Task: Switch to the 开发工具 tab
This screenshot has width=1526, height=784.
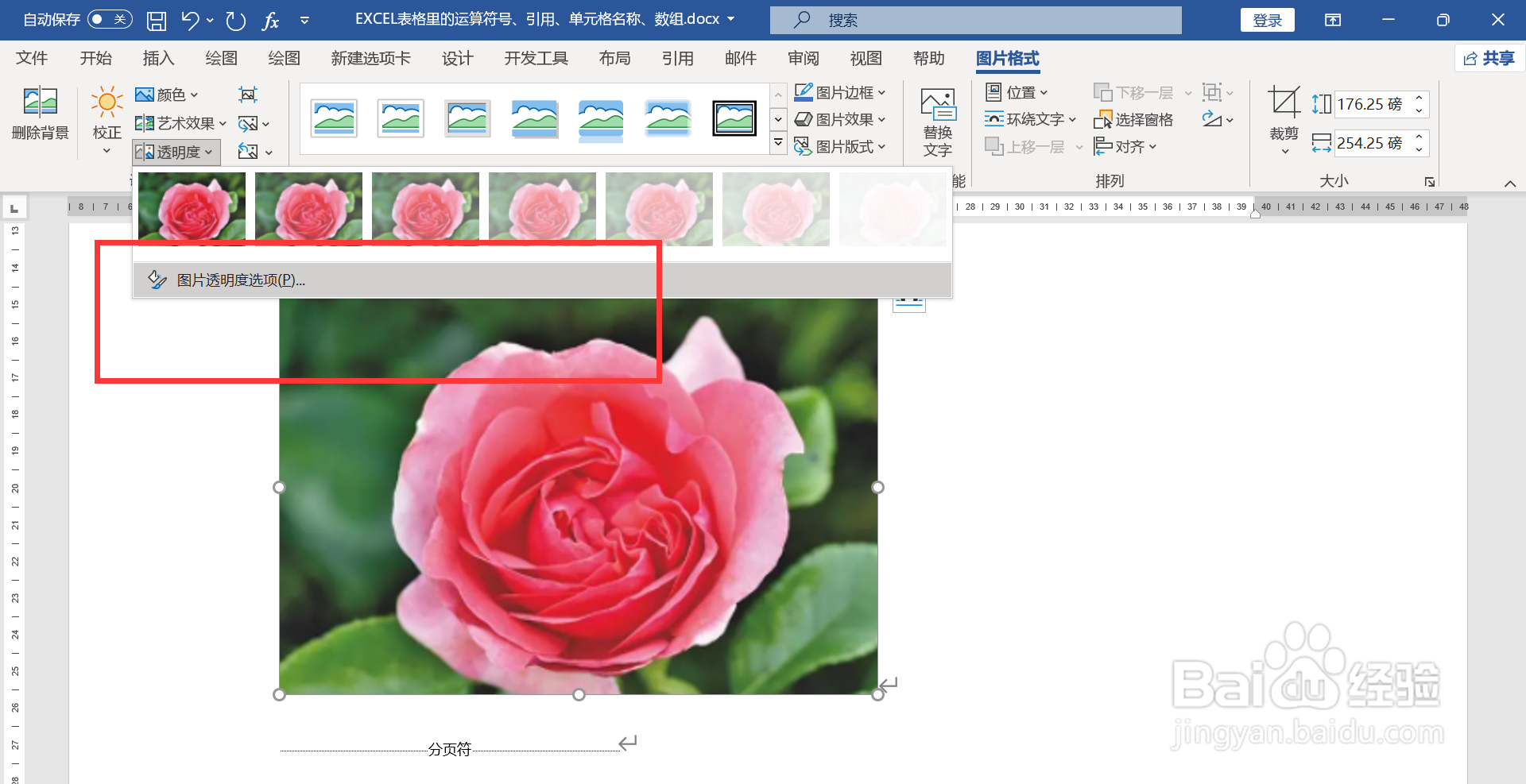Action: click(x=536, y=58)
